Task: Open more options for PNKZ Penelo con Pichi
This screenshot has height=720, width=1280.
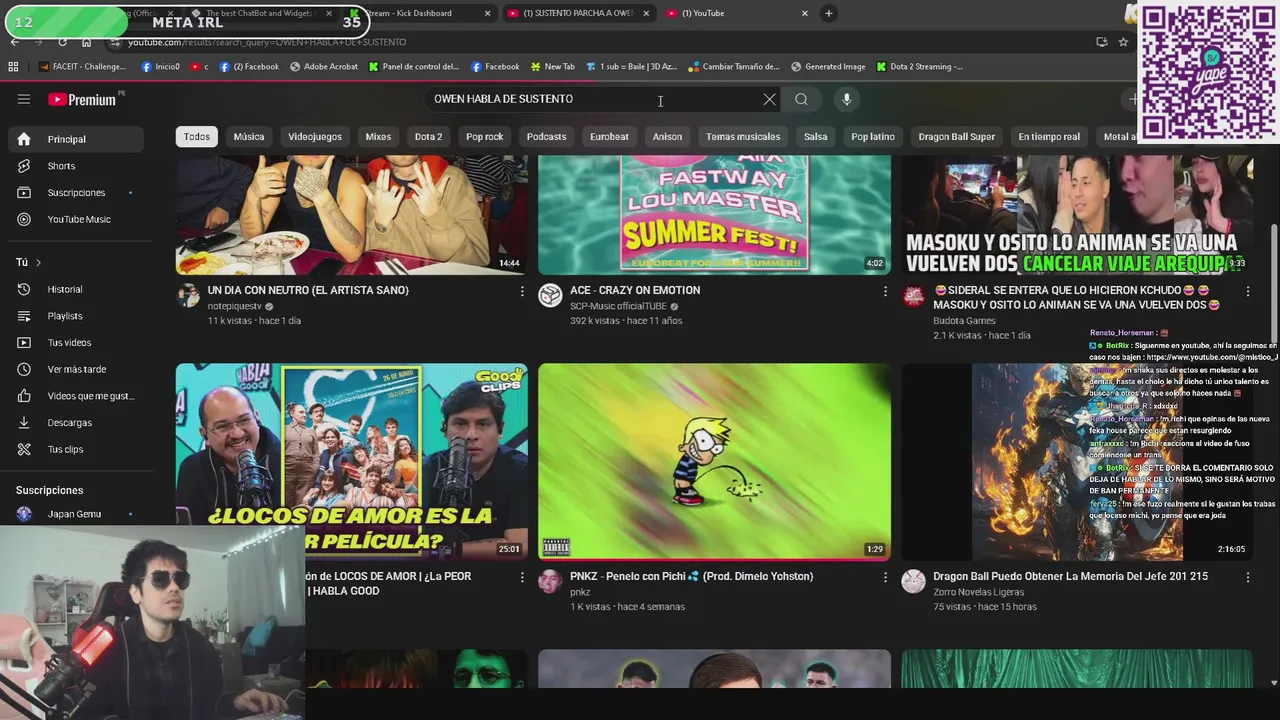Action: (x=884, y=577)
